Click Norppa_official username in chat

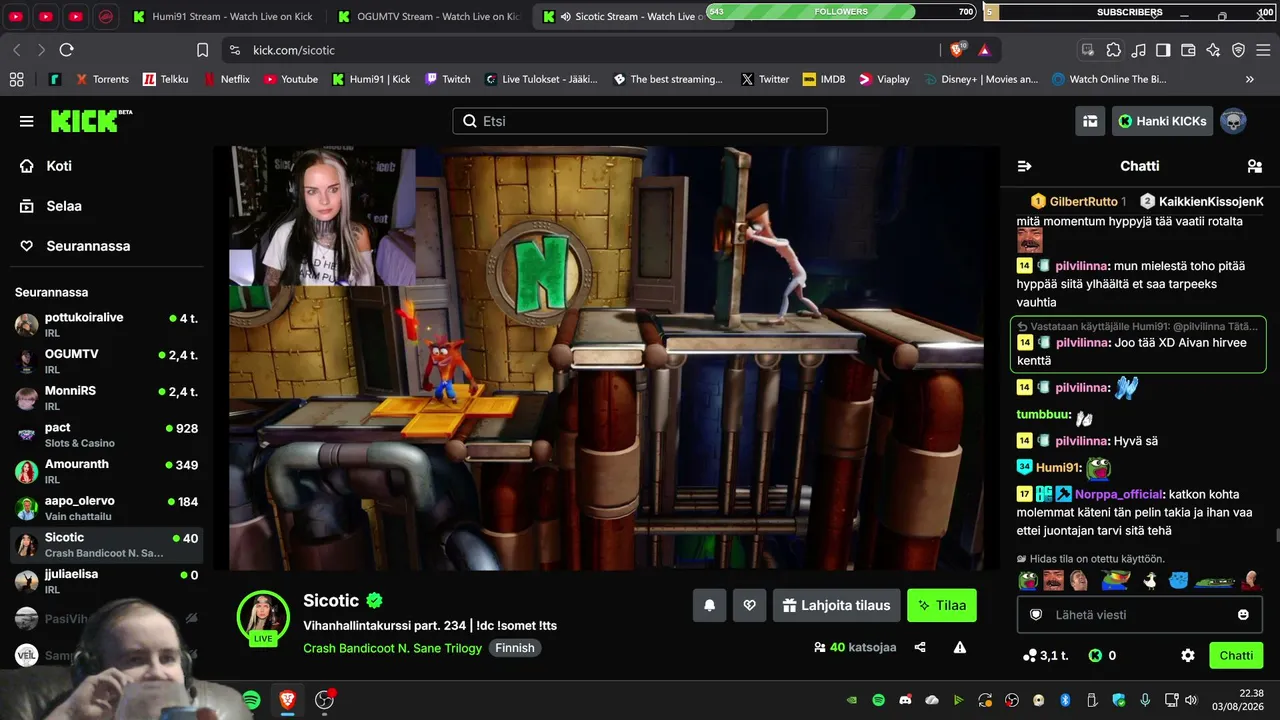pyautogui.click(x=1120, y=494)
